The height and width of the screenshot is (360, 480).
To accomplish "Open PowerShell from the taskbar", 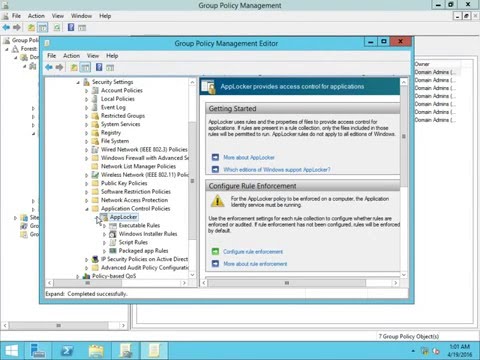I will 67,351.
